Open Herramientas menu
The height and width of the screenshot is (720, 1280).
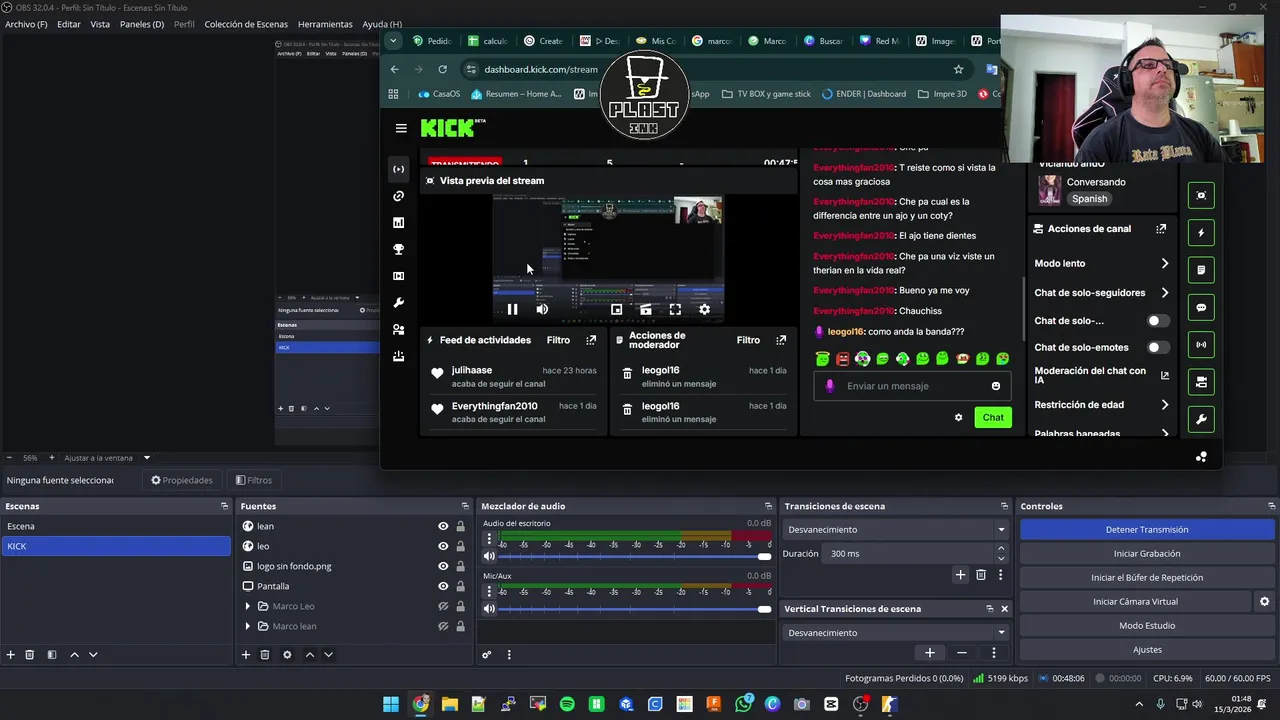pos(325,24)
